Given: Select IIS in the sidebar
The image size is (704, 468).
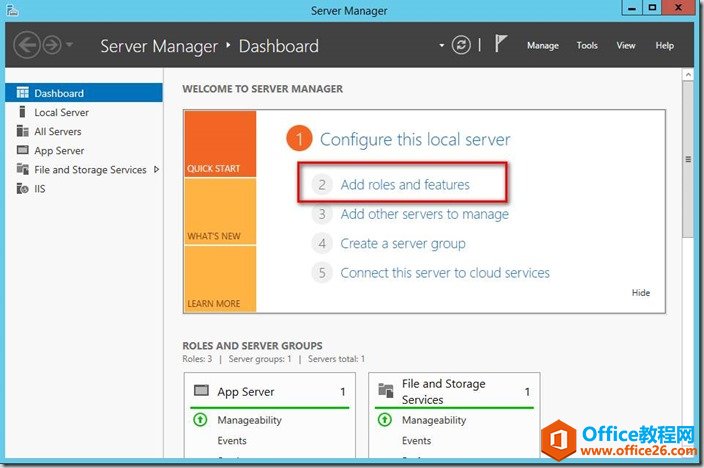Looking at the screenshot, I should (84, 189).
